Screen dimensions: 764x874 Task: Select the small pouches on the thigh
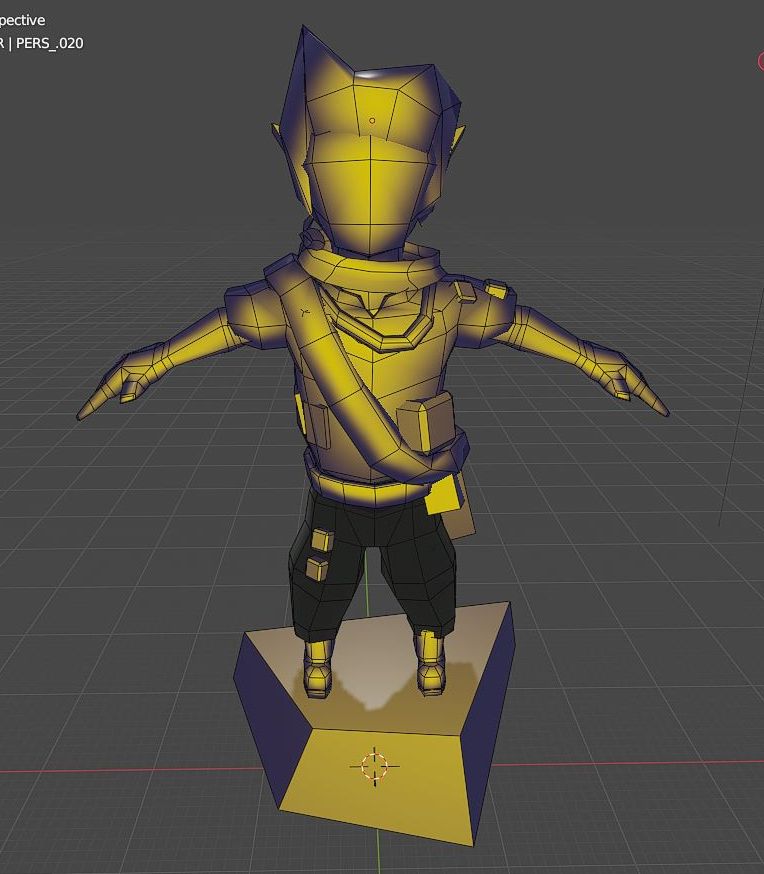pyautogui.click(x=318, y=555)
